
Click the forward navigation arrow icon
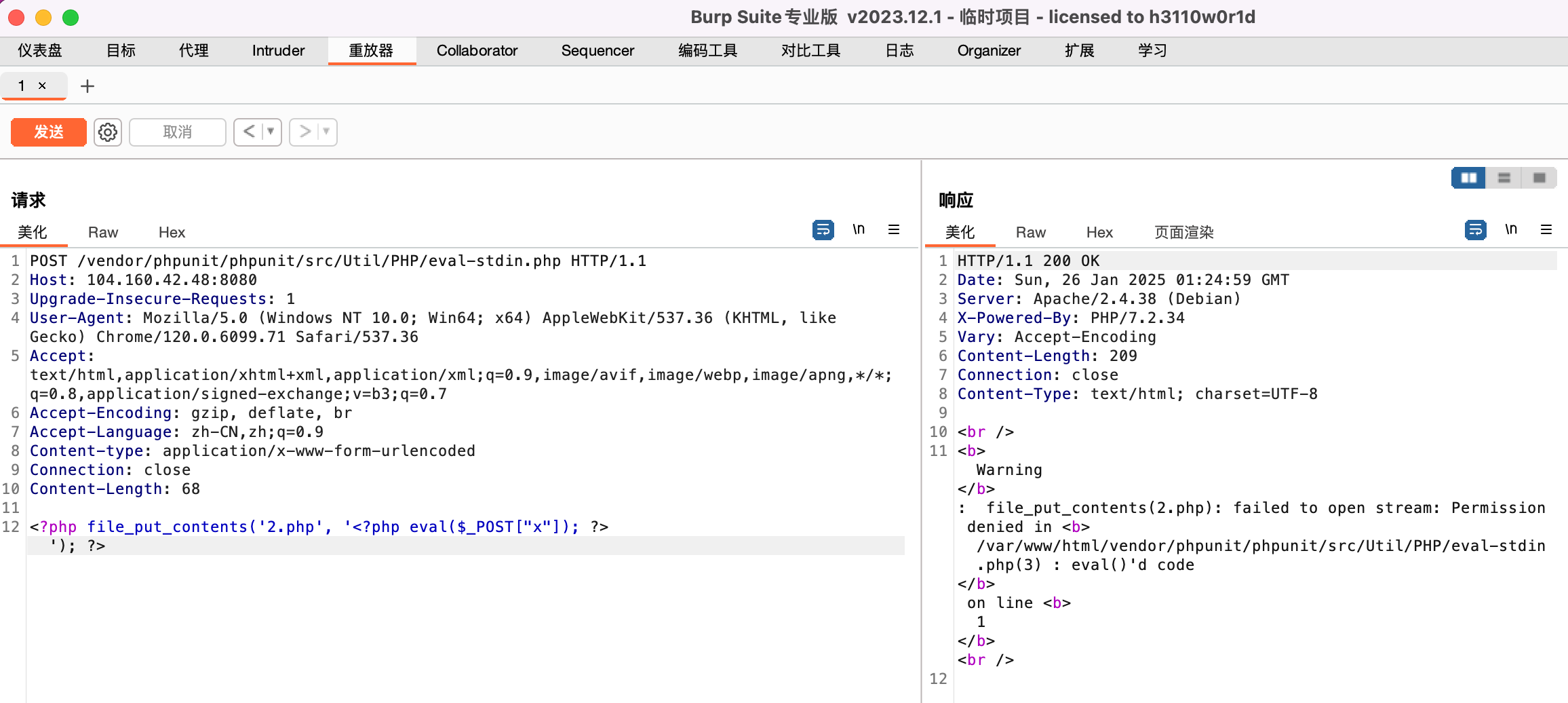pos(305,132)
